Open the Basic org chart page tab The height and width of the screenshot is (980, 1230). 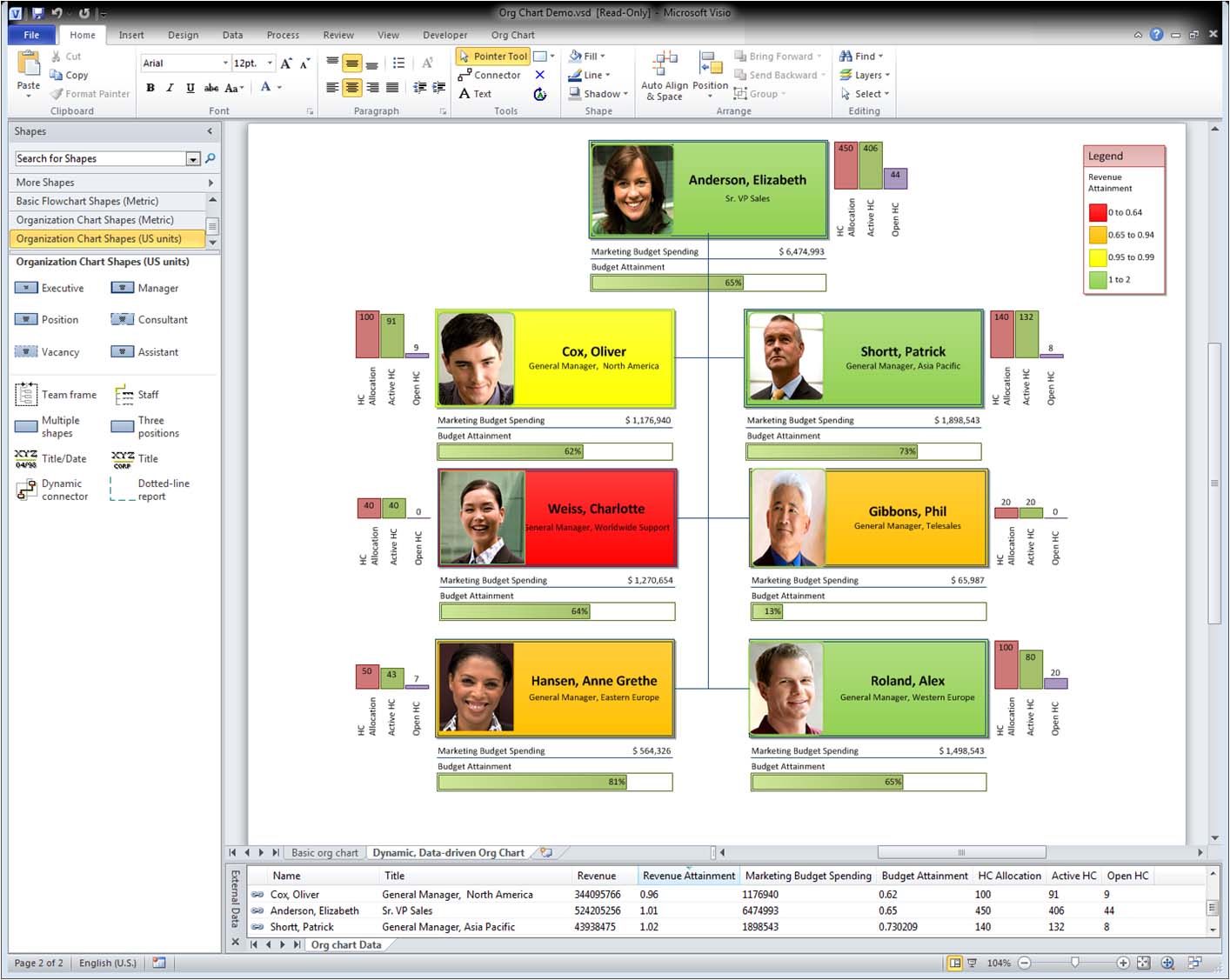tap(324, 852)
